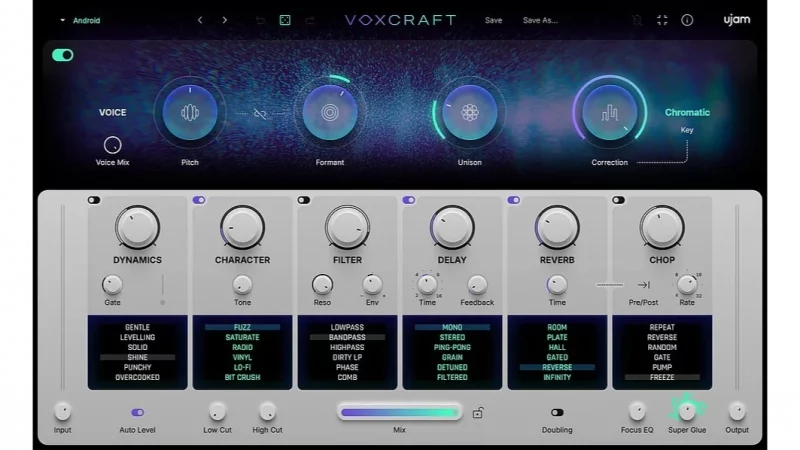Screen dimensions: 800x450
Task: Click the Delay Time knob
Action: 427,285
